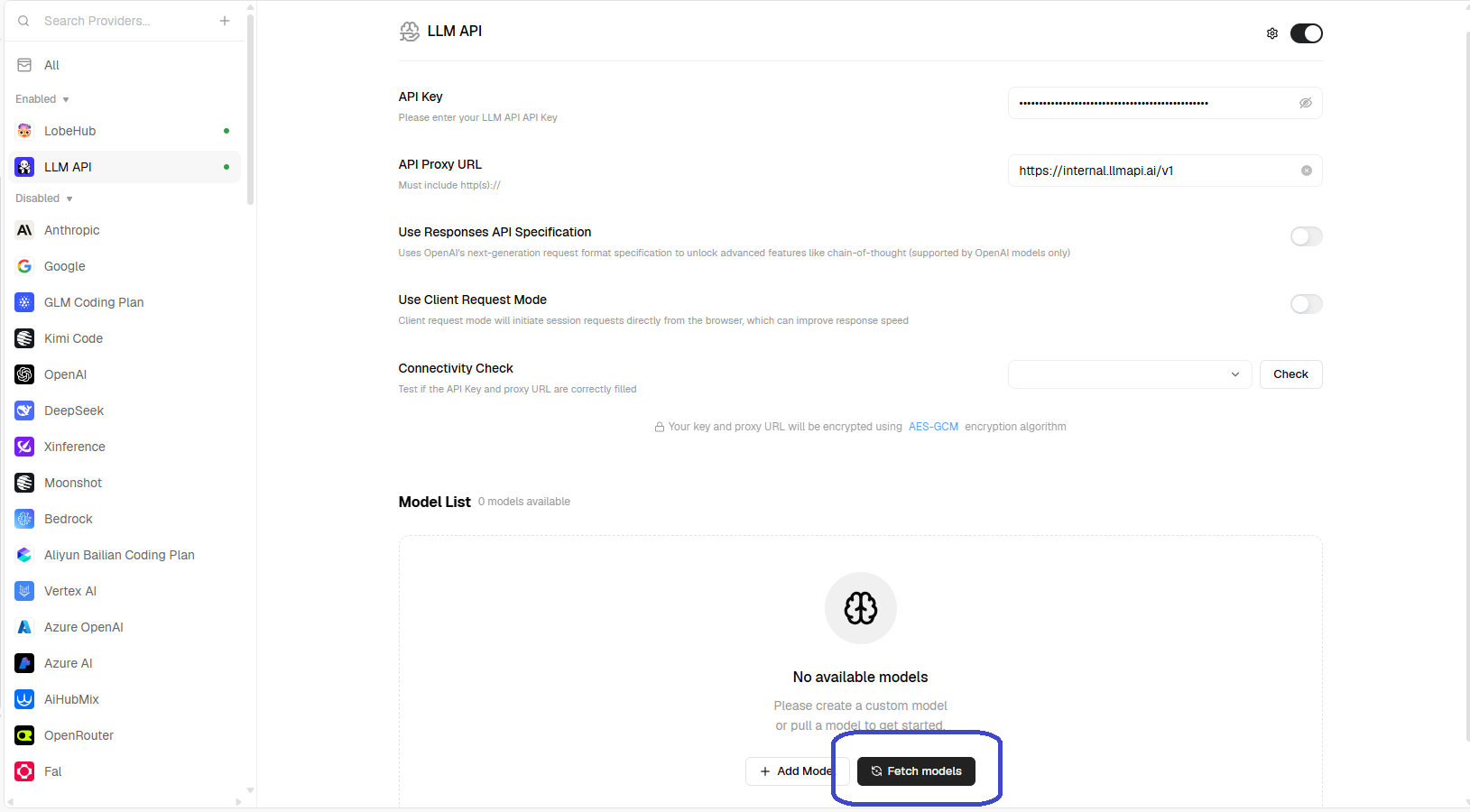The image size is (1470, 812).
Task: Click the Azure OpenAI logo icon
Action: tap(24, 627)
